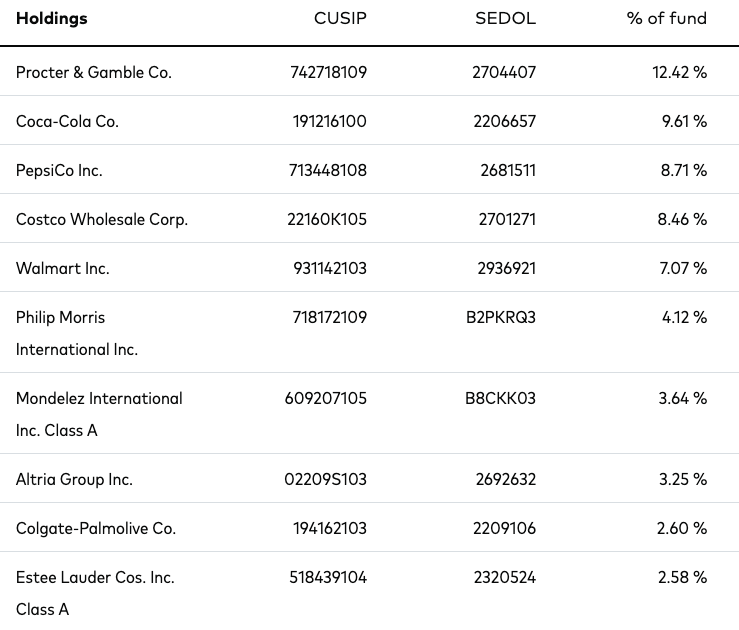
Task: Click the 2.58 % fund percentage
Action: pos(682,577)
